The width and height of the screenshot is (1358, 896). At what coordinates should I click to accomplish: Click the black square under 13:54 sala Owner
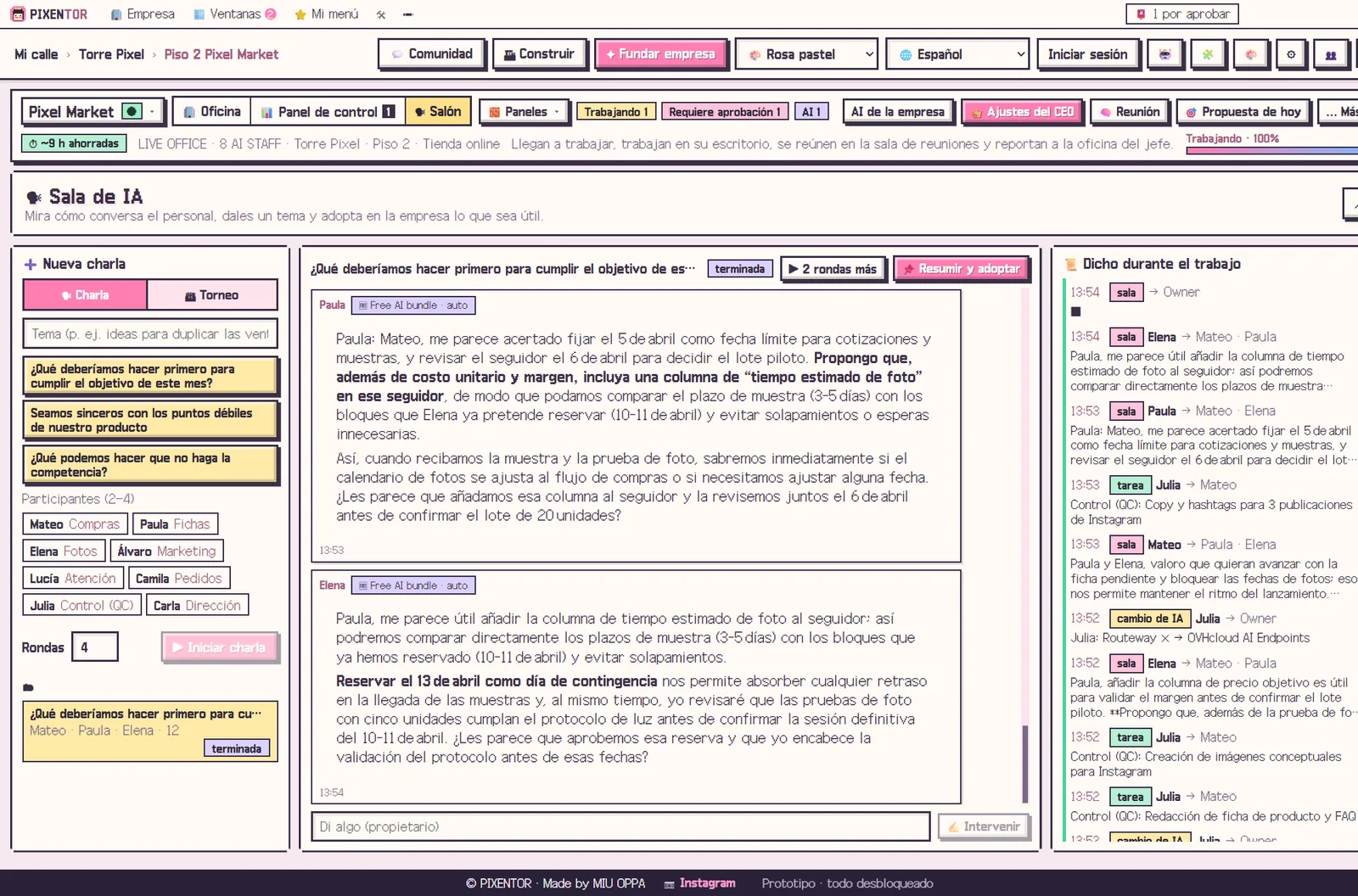click(1075, 311)
